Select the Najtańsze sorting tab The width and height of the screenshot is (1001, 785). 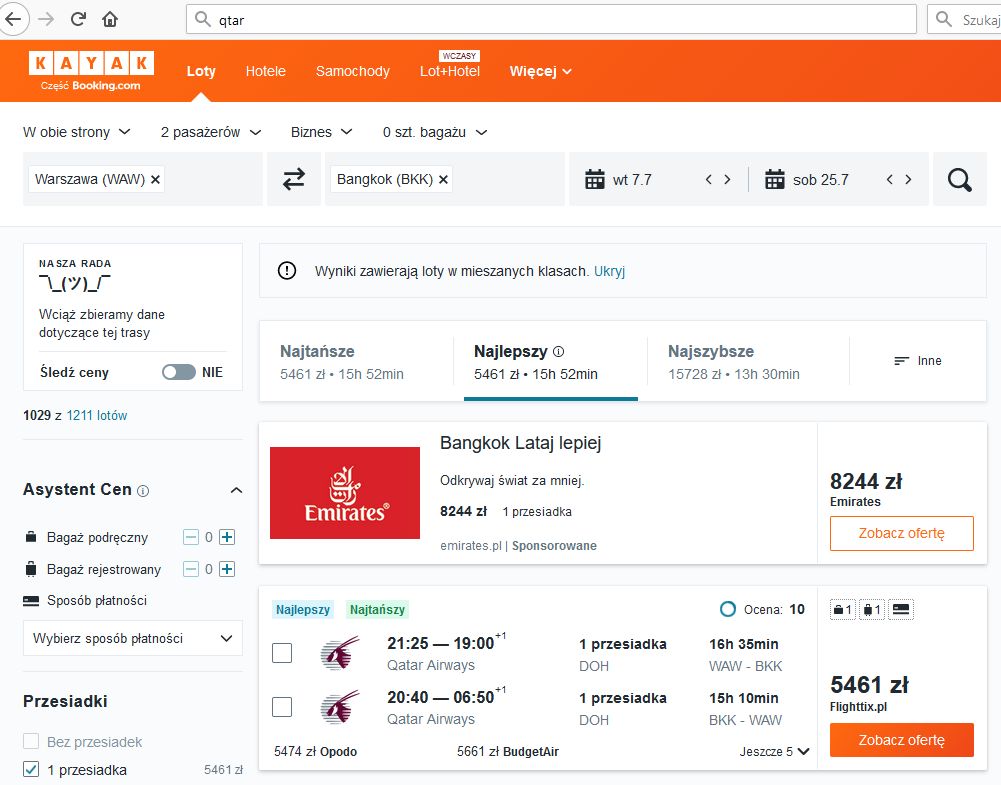(x=356, y=361)
